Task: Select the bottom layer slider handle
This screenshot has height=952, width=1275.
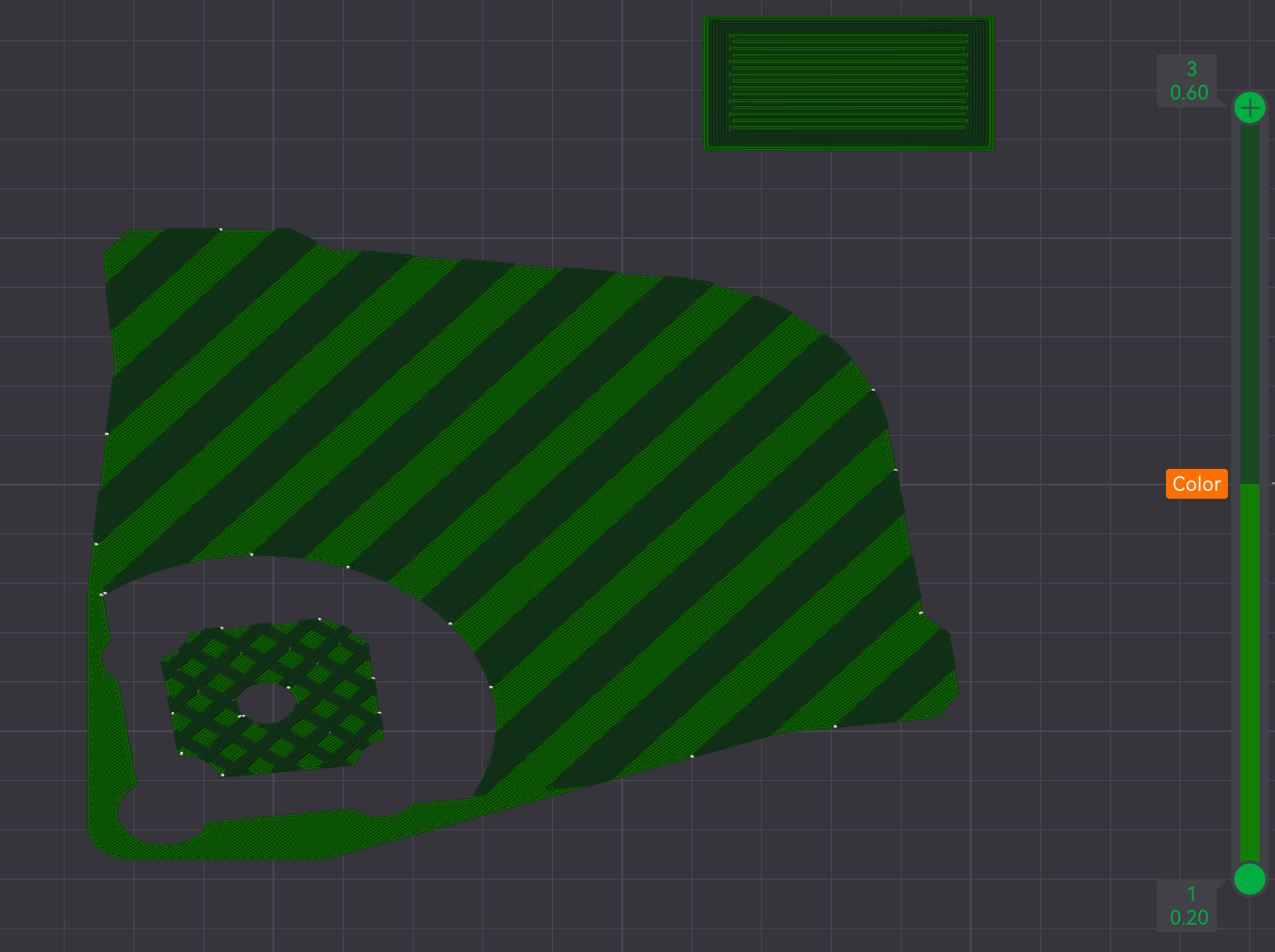Action: click(x=1249, y=879)
